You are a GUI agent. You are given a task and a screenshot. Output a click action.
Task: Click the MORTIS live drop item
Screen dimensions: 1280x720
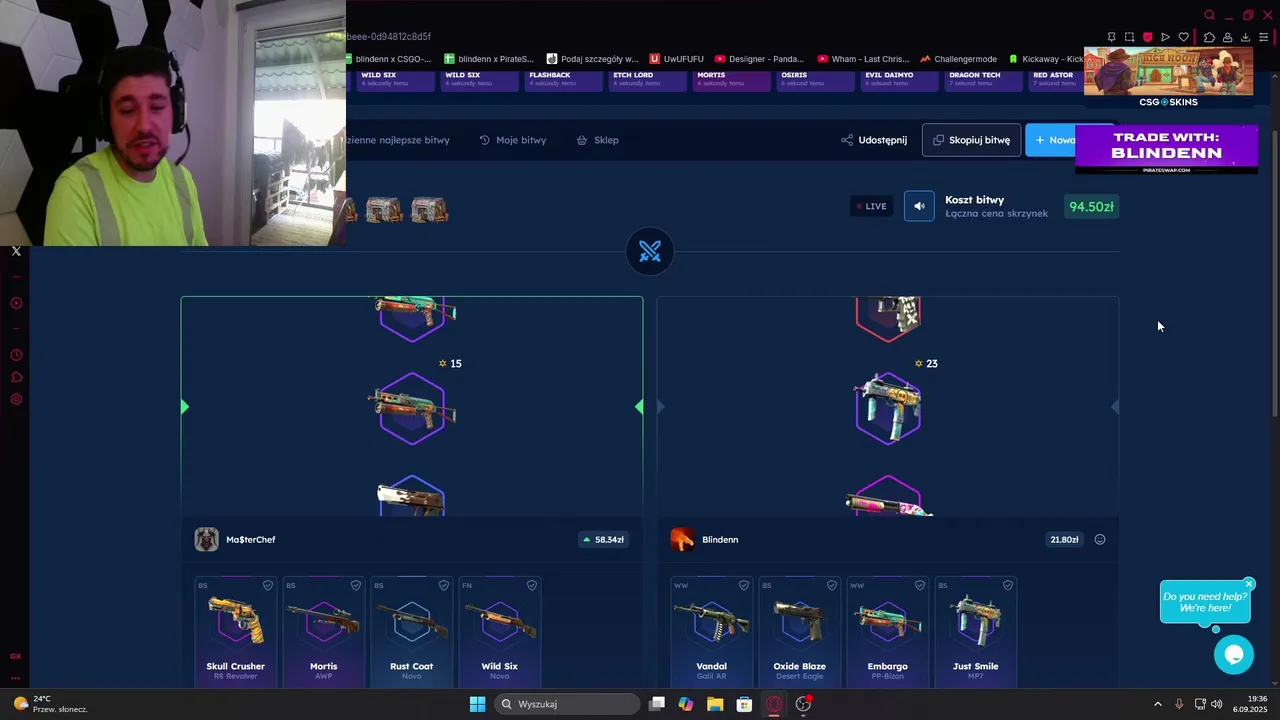pos(732,79)
